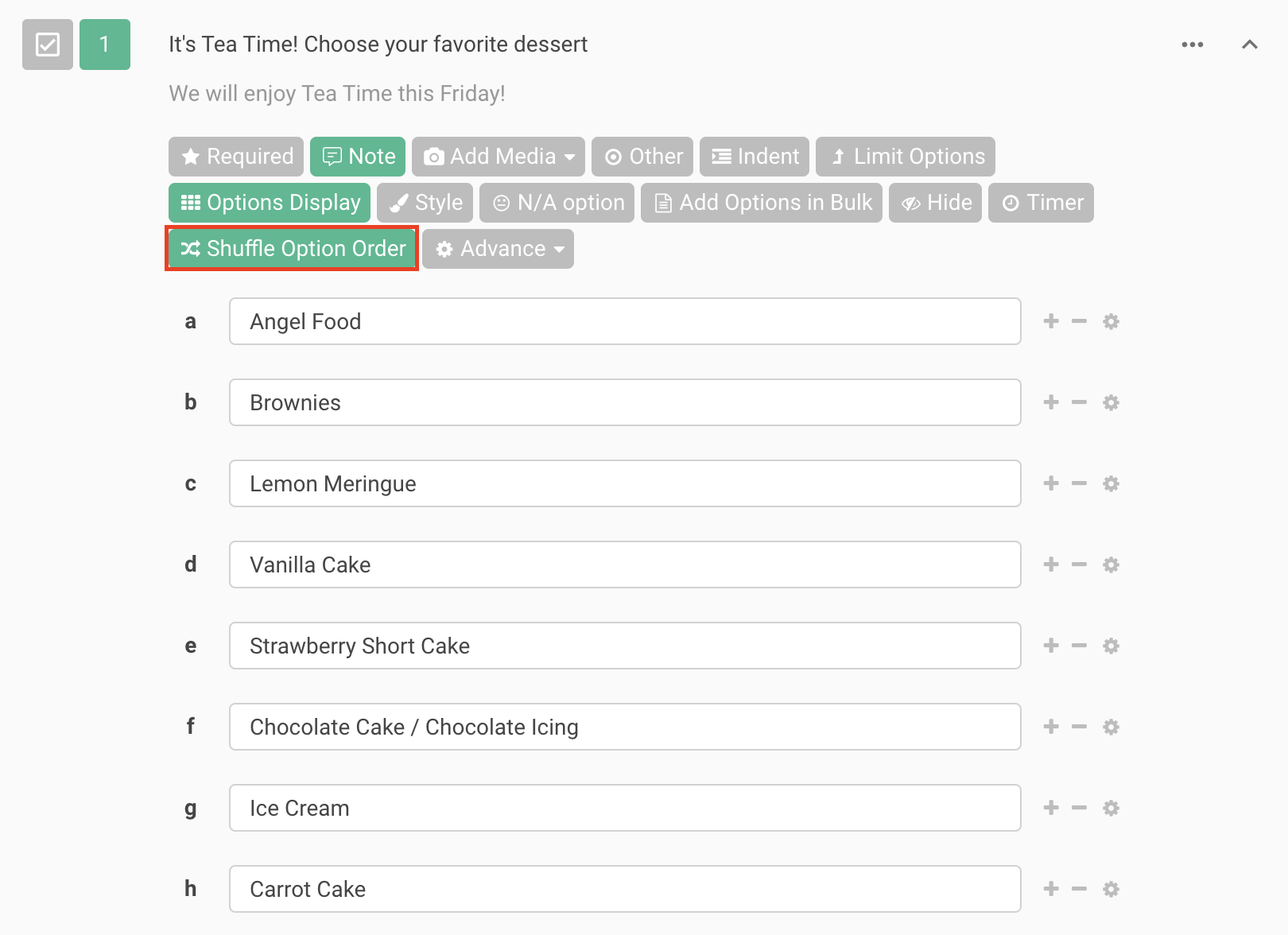Screen dimensions: 1288x935
Task: Select the Style option for this question
Action: click(x=425, y=203)
